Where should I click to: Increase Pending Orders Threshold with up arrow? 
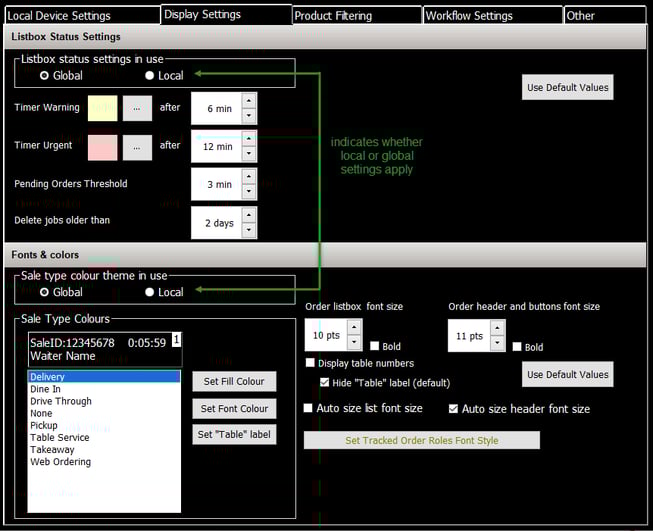tap(249, 177)
